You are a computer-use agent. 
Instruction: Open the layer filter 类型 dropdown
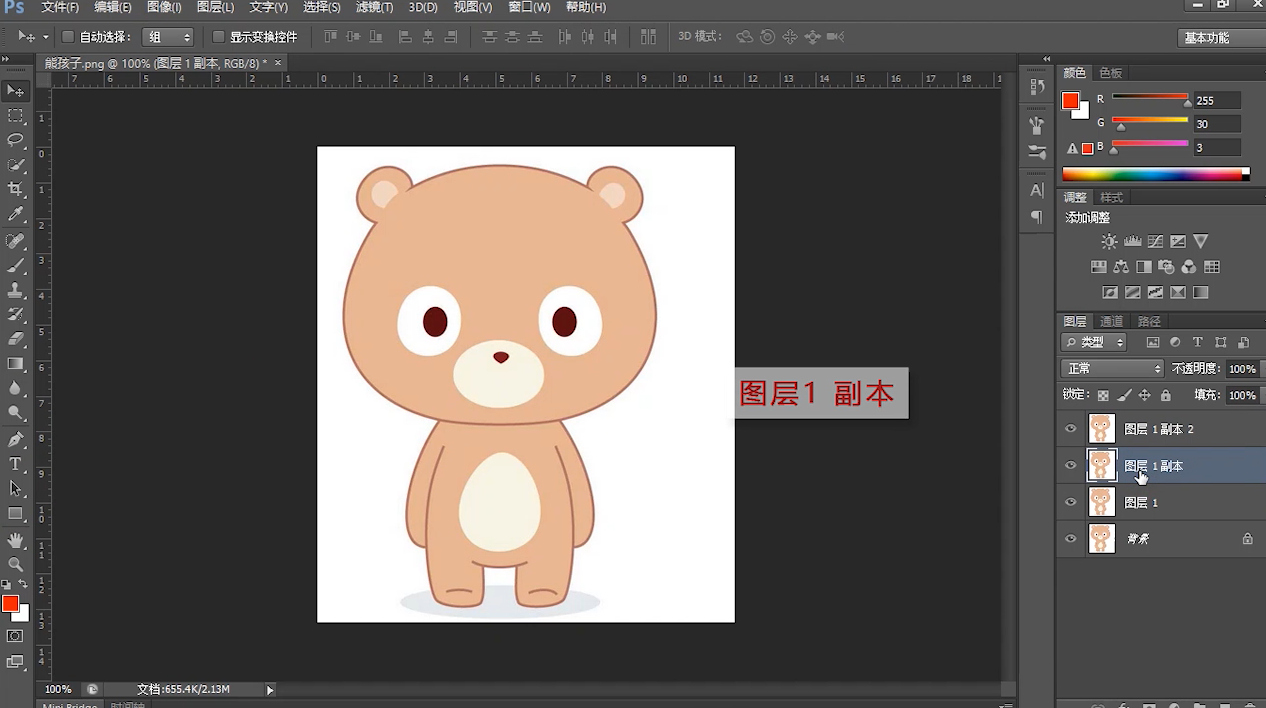1095,342
